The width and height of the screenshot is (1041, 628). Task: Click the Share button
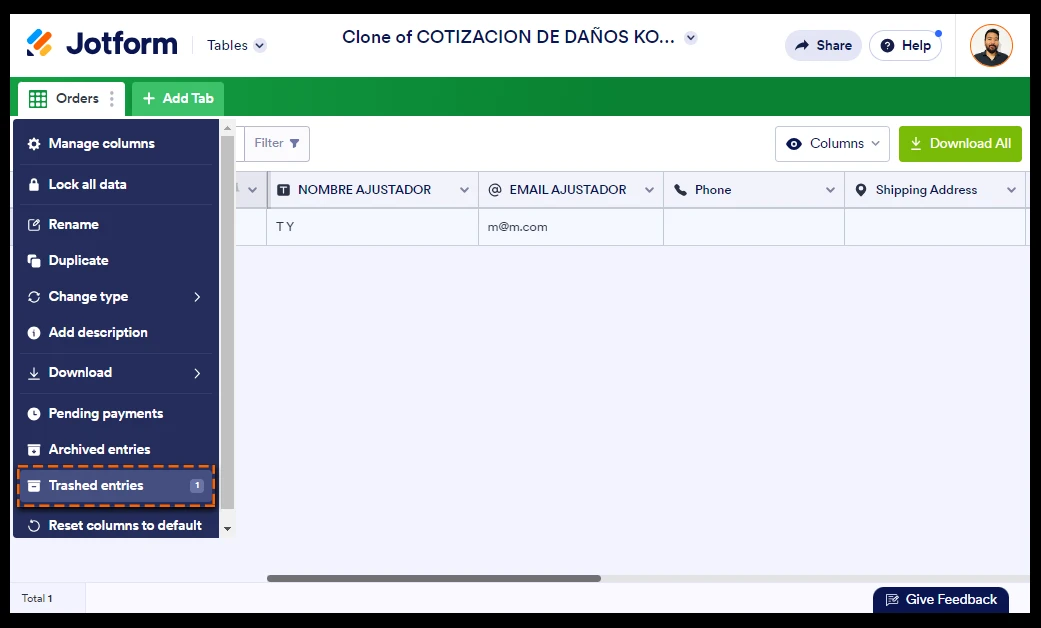pyautogui.click(x=823, y=45)
